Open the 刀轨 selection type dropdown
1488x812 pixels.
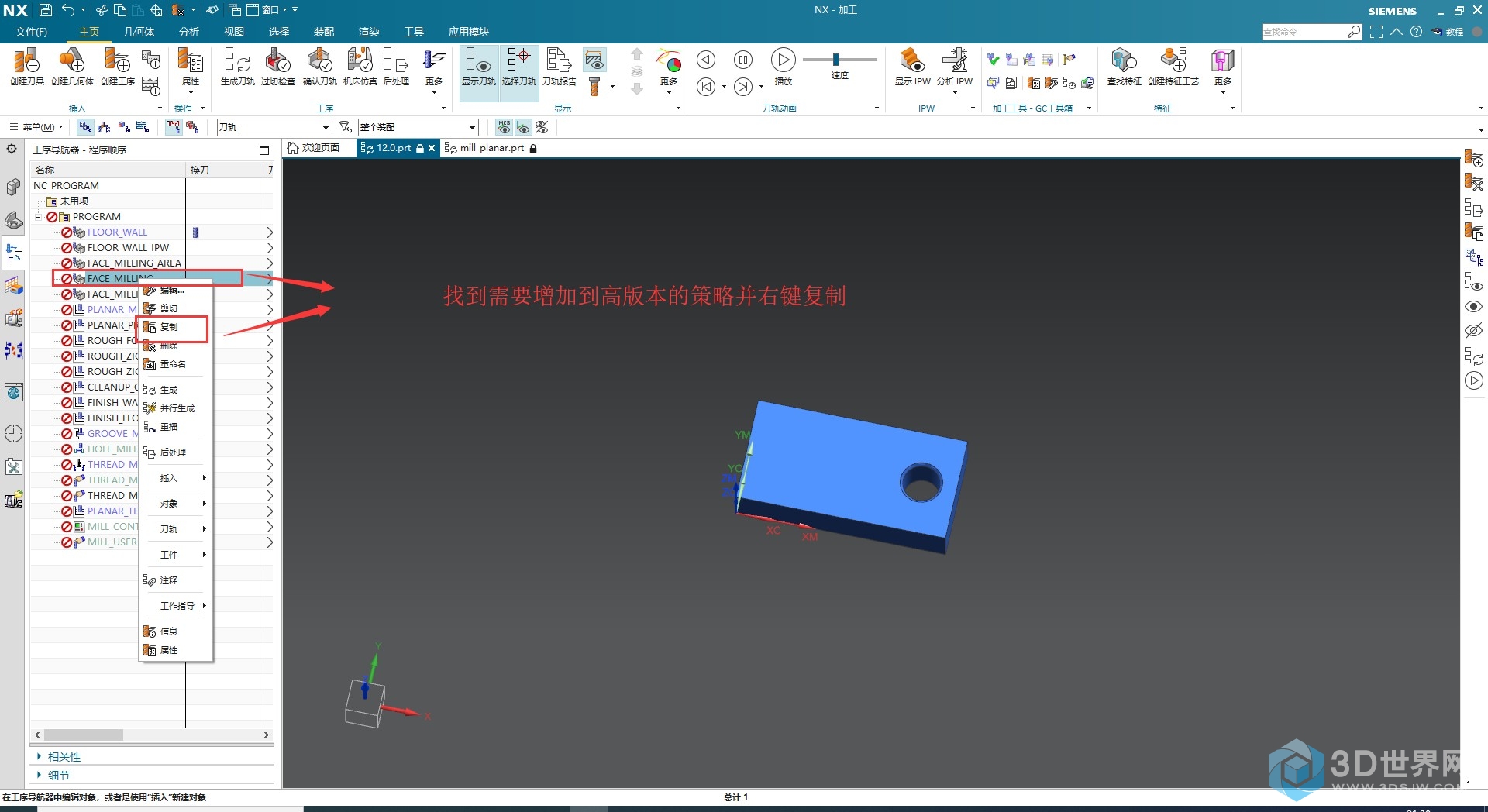click(x=274, y=127)
